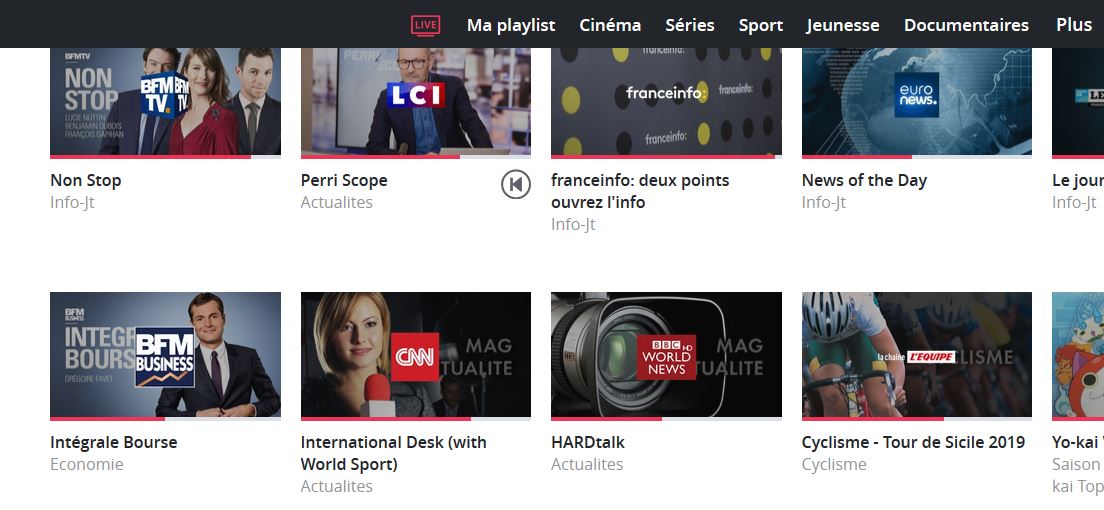Open the BFM Business Intégrale Bourse thumbnail
1104x510 pixels.
tap(165, 354)
